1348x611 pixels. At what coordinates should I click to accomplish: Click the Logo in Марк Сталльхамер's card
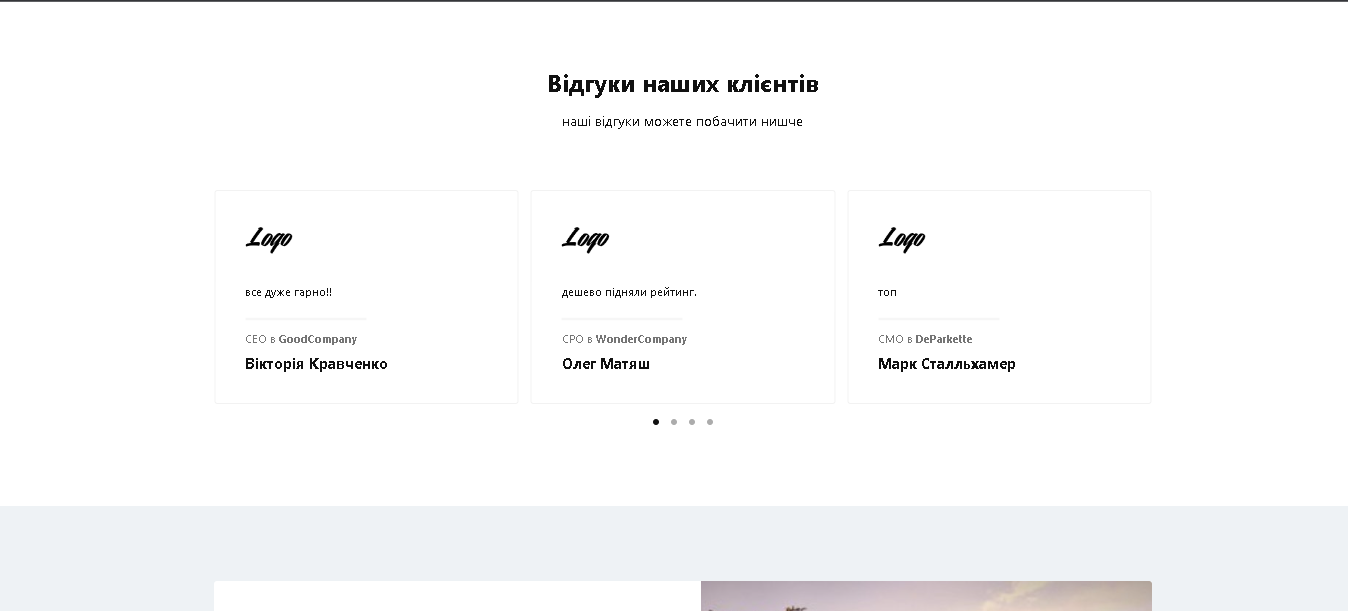(x=902, y=239)
